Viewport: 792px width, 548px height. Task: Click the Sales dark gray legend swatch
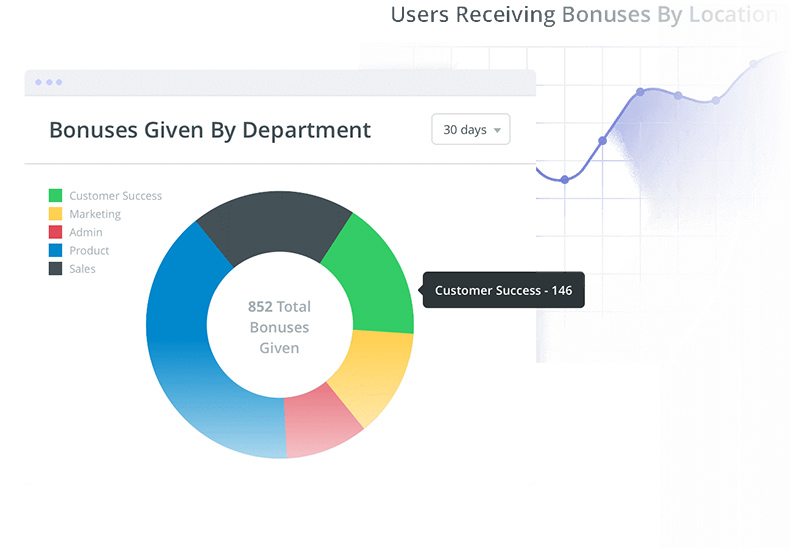coord(56,268)
